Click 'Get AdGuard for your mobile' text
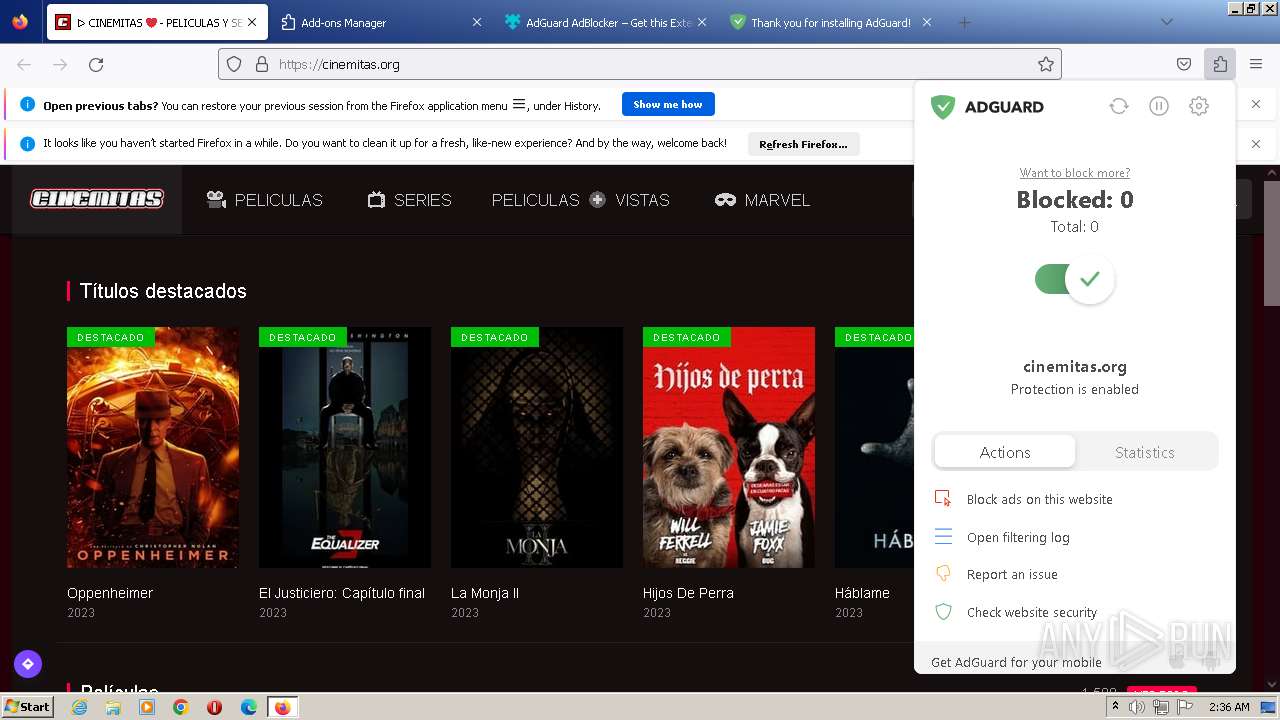This screenshot has height=720, width=1280. click(x=1016, y=662)
